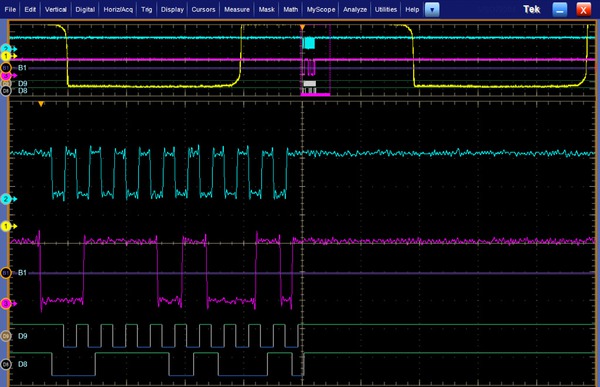Open the Horiz/Acq menu
This screenshot has width=600, height=387.
coord(118,10)
